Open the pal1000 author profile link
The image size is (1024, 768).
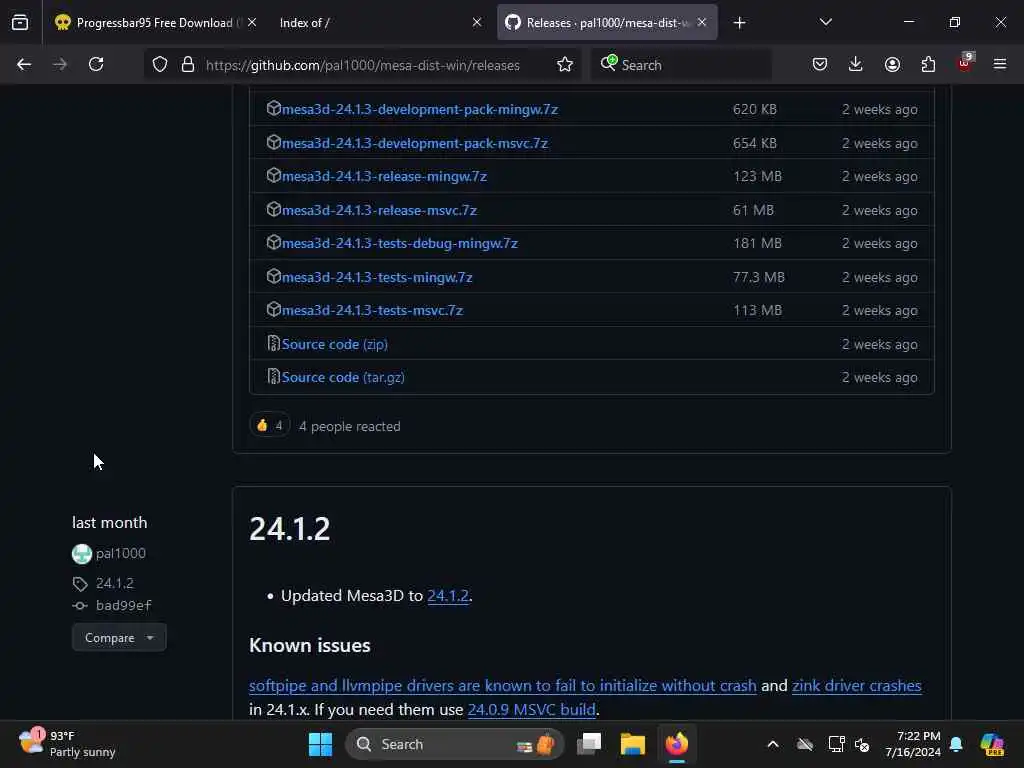click(121, 553)
